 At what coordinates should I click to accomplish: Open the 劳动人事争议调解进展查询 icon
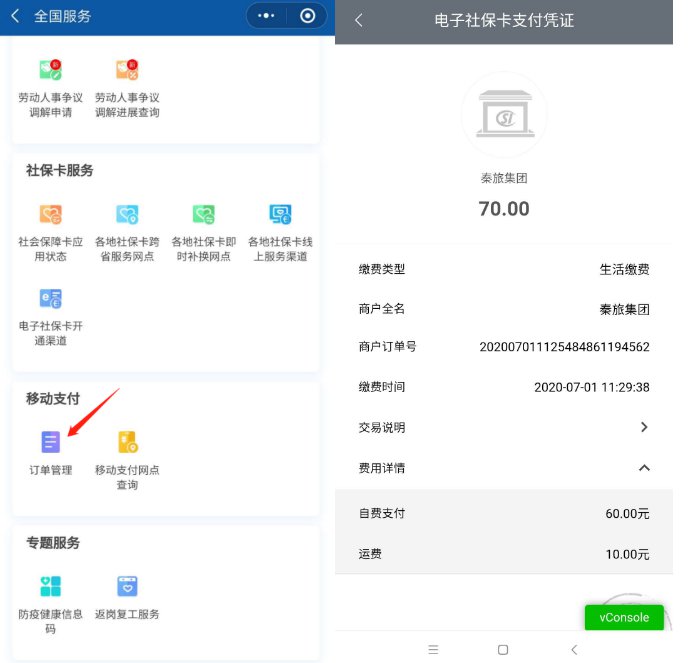click(x=127, y=70)
